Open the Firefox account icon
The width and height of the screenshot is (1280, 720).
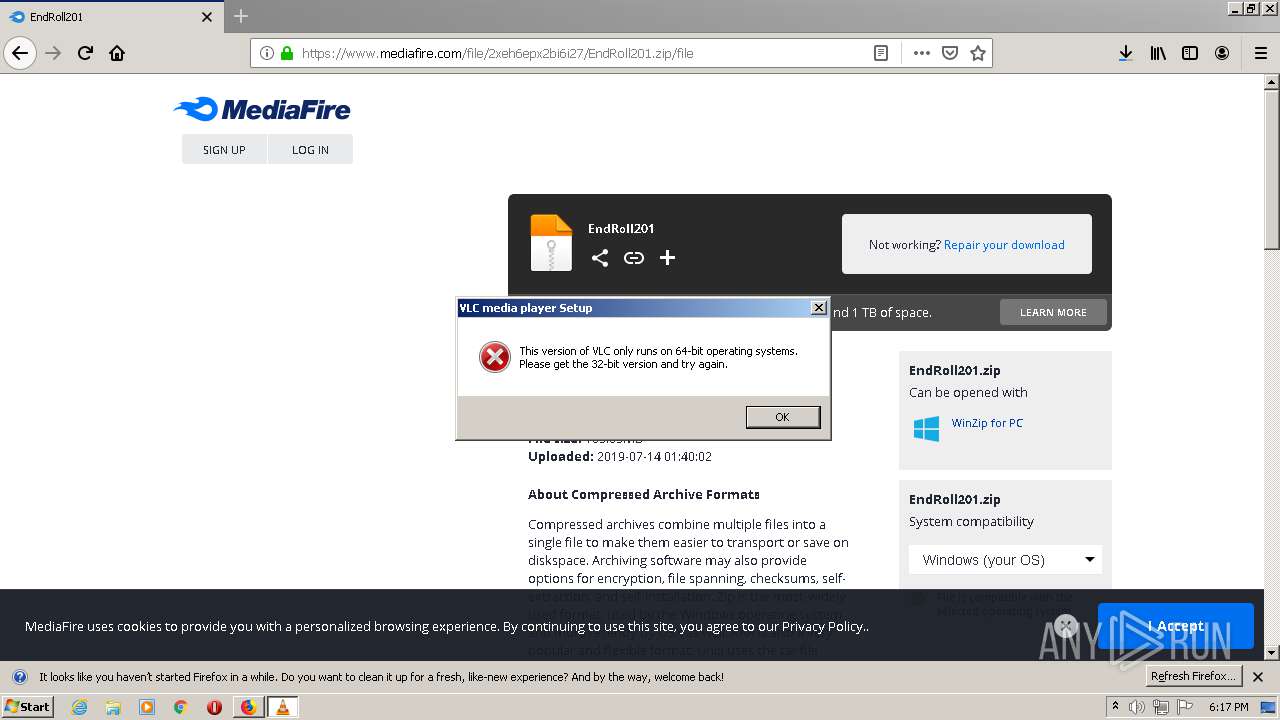pyautogui.click(x=1222, y=53)
